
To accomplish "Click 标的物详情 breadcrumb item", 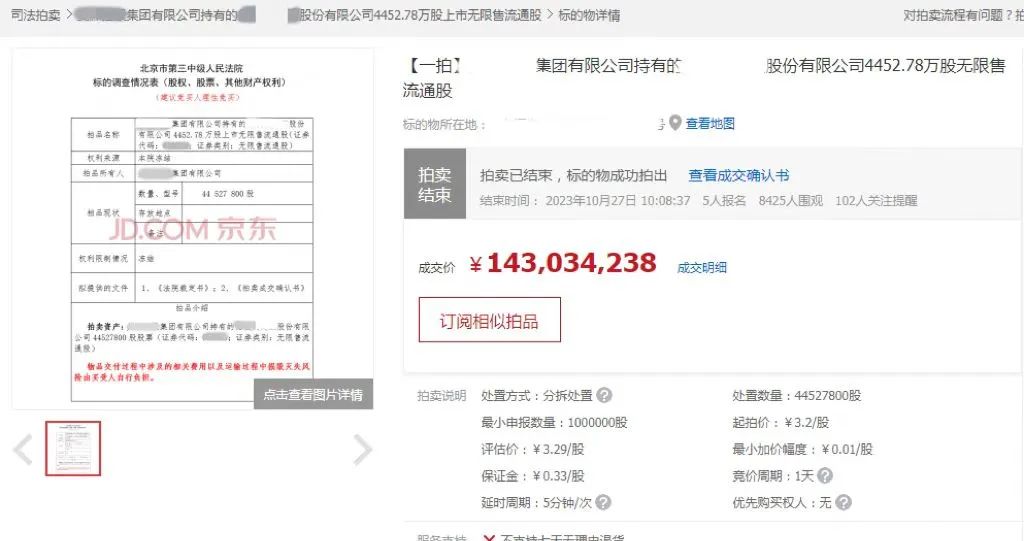I will point(589,15).
